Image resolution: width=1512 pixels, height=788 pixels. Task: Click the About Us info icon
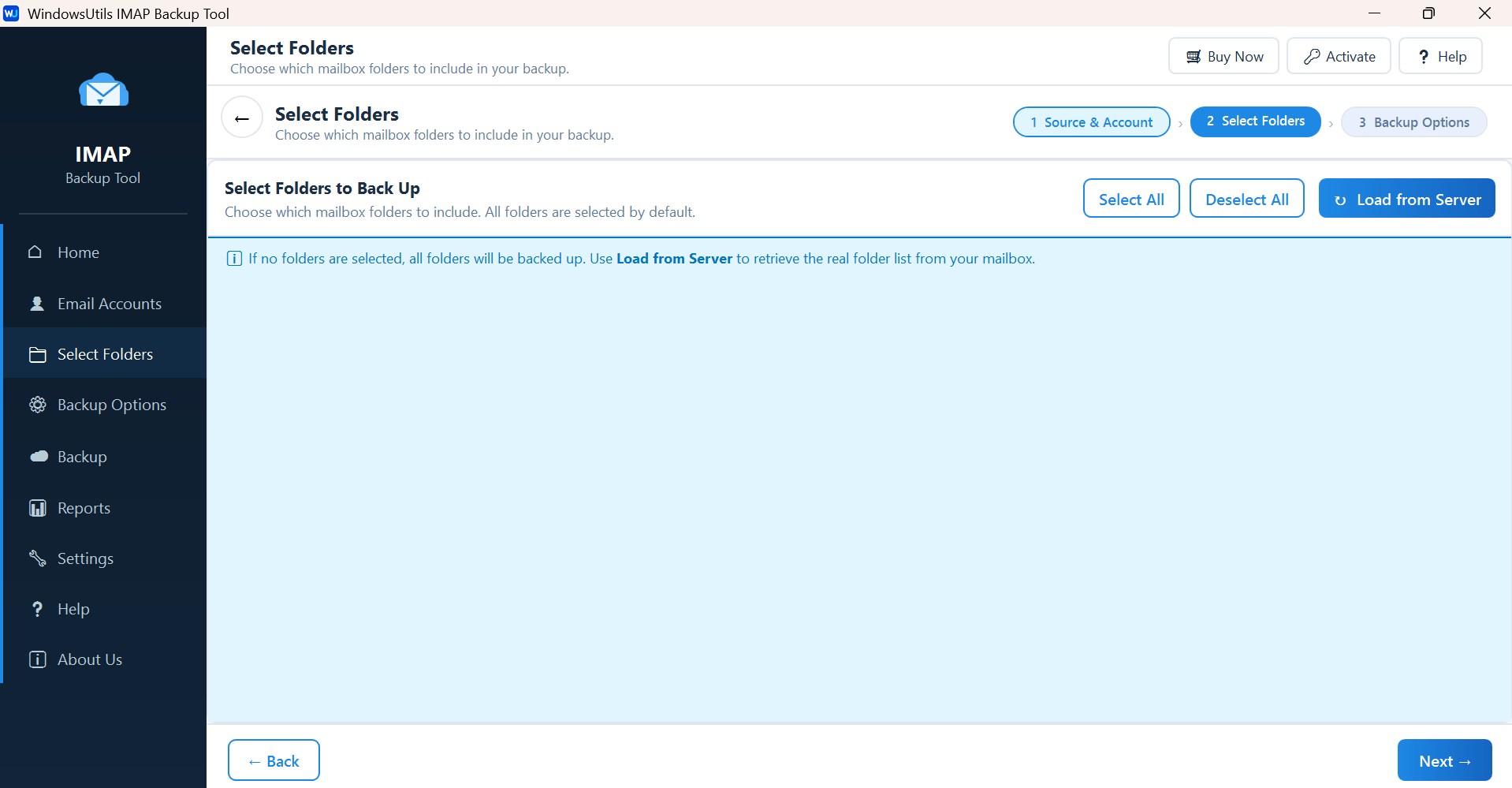37,659
